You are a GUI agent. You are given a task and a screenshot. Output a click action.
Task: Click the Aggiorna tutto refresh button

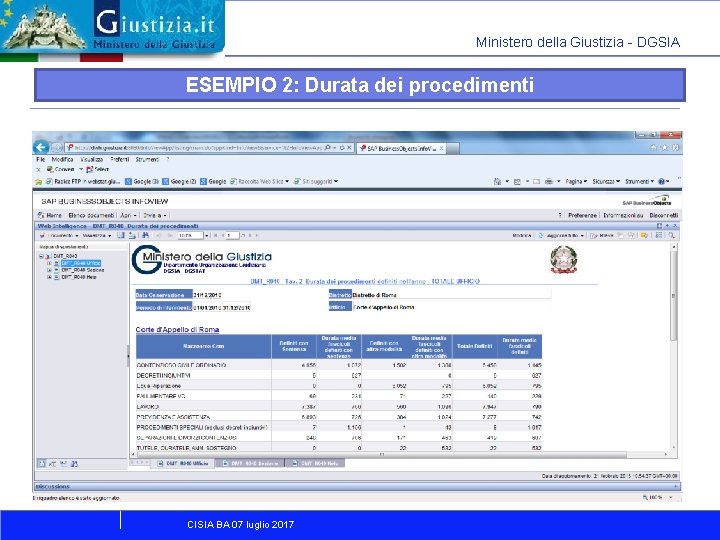(x=561, y=236)
